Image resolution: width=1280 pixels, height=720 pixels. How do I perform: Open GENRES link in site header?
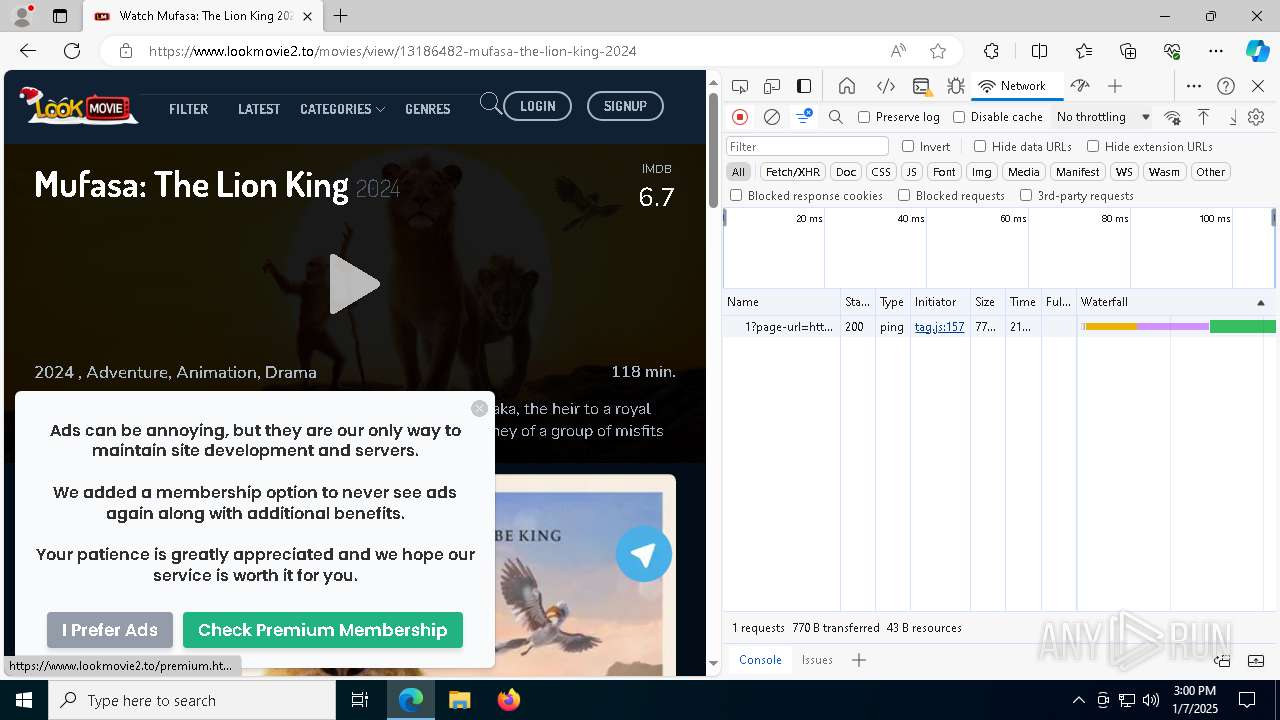tap(428, 109)
